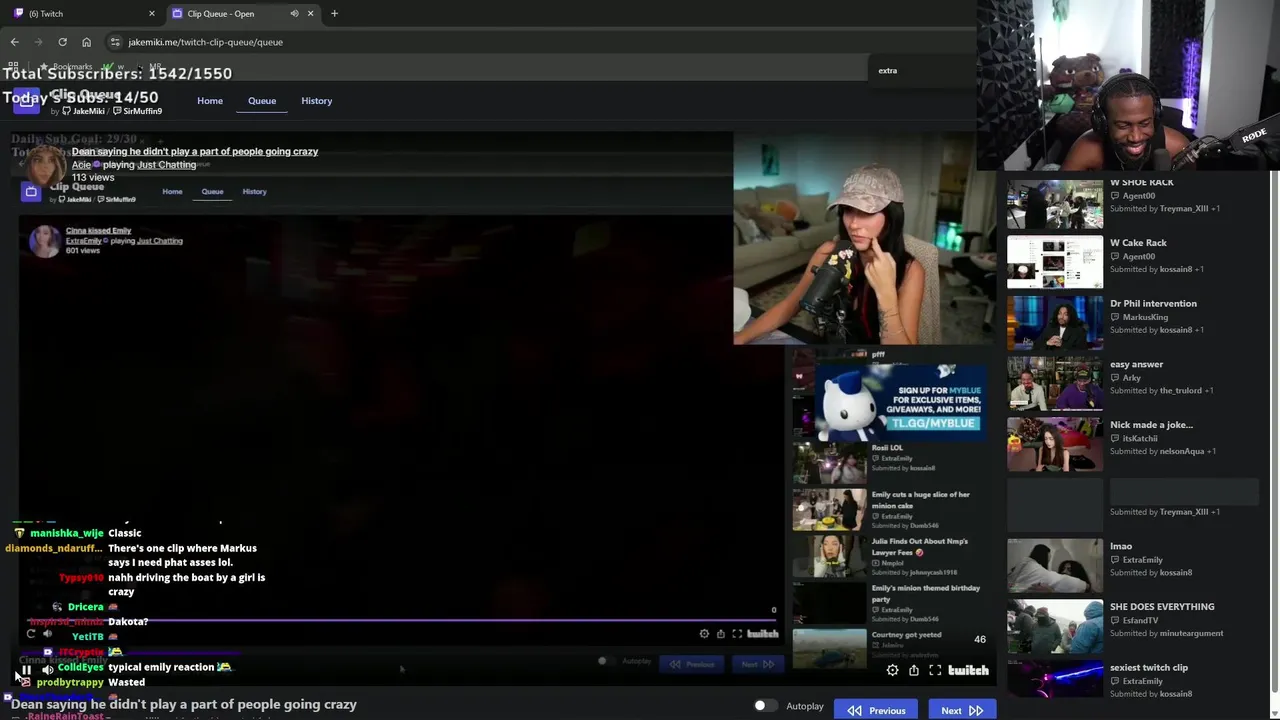Skip to the Next clip
1280x720 pixels.
[962, 710]
